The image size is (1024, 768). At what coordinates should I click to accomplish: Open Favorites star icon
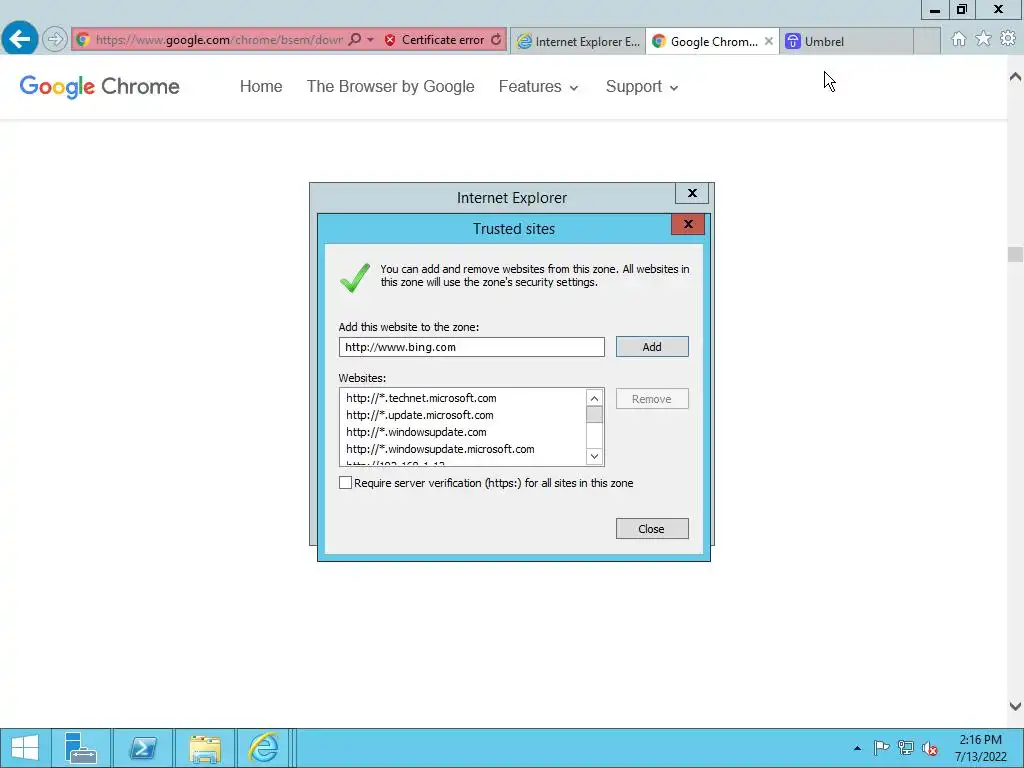point(984,39)
